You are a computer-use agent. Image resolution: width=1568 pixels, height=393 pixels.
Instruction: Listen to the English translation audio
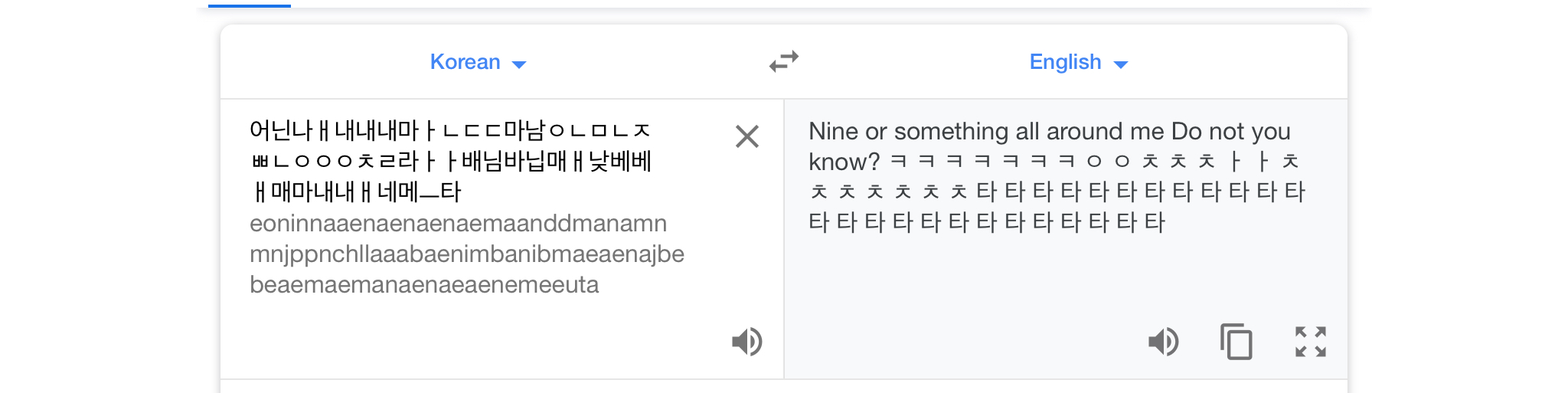click(1163, 342)
